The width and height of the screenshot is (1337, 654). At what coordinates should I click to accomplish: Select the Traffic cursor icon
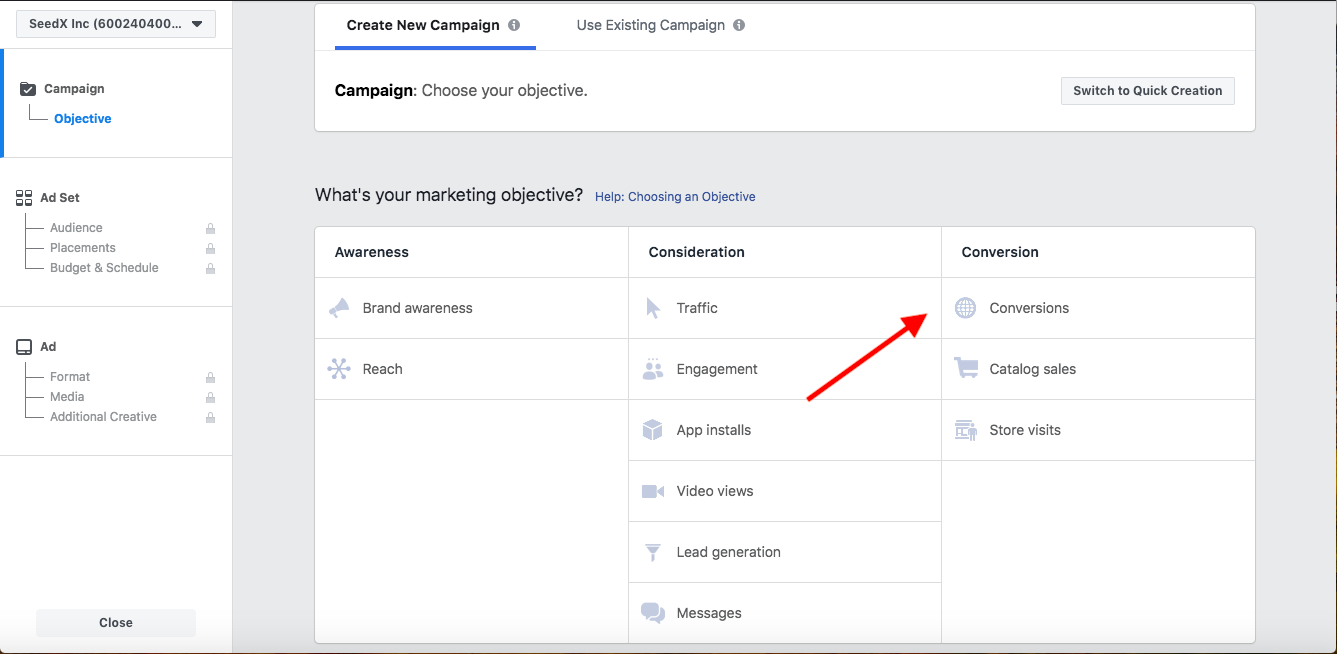click(653, 308)
